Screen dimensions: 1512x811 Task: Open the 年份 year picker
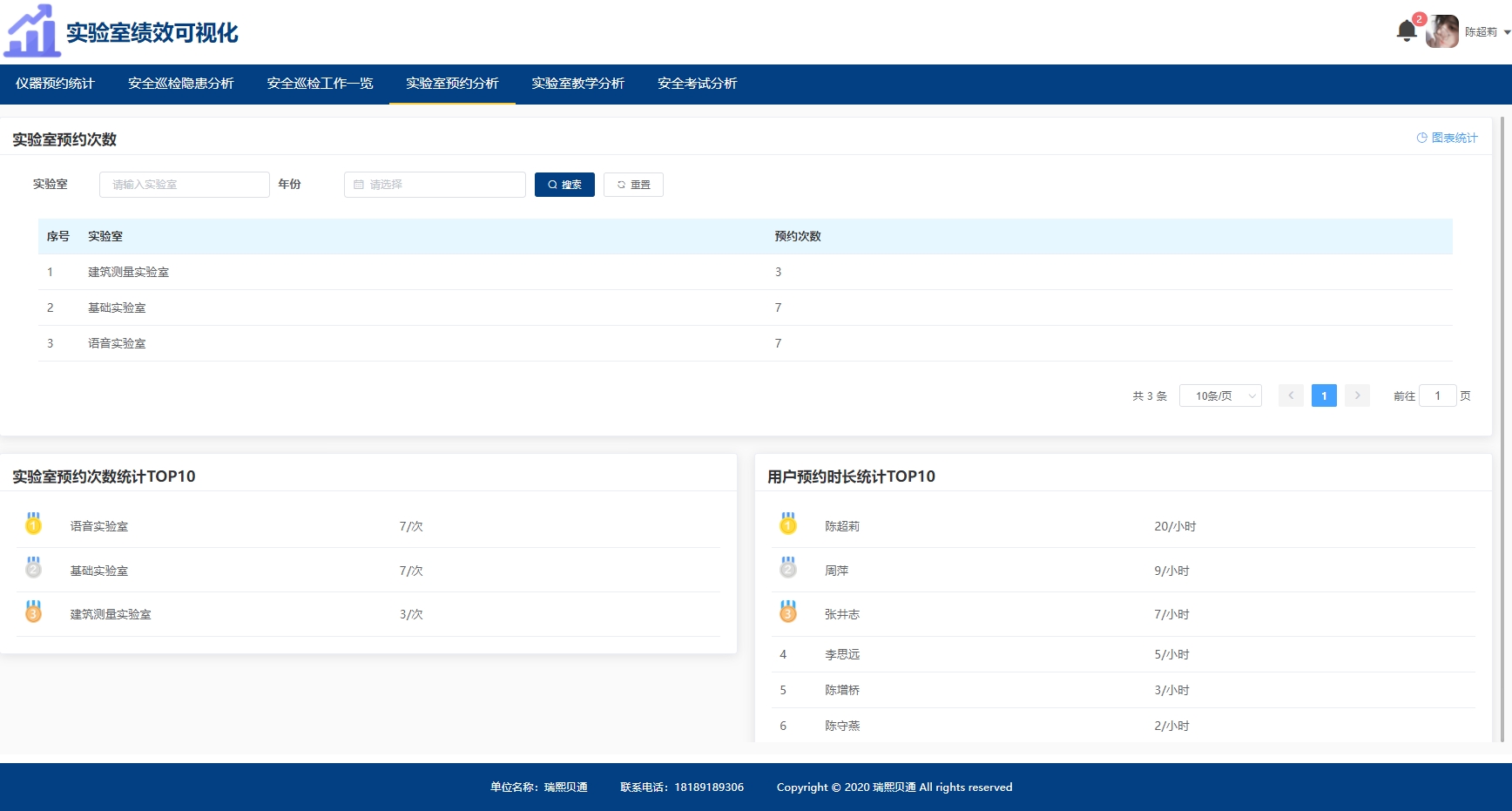(x=435, y=185)
